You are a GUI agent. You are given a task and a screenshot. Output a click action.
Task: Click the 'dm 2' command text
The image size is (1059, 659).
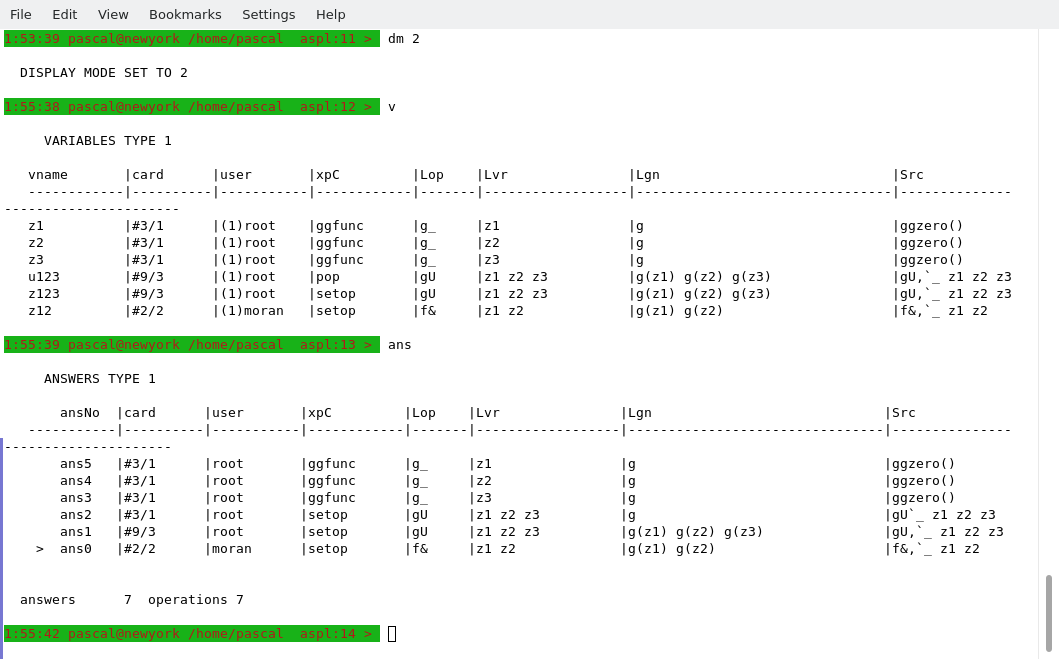(404, 39)
